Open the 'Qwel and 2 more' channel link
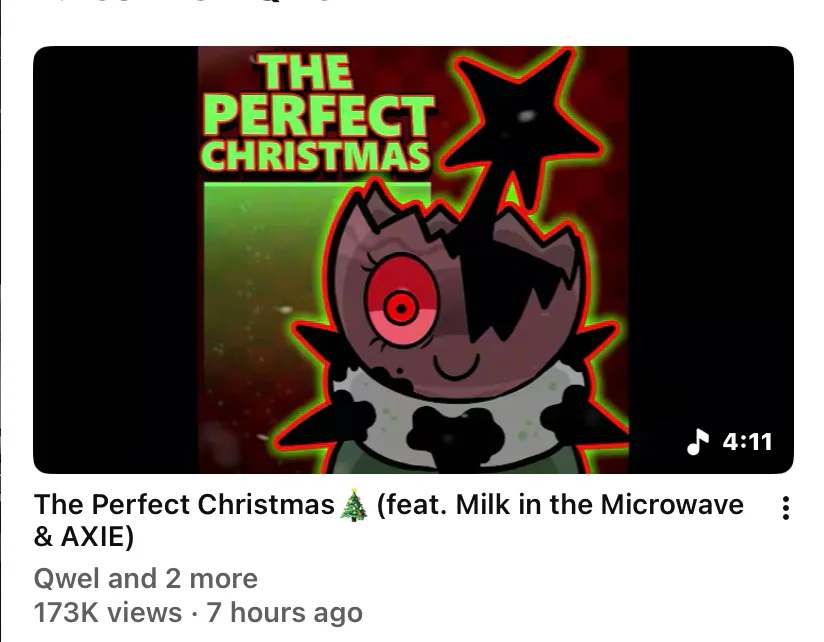This screenshot has width=824, height=642. [x=146, y=578]
